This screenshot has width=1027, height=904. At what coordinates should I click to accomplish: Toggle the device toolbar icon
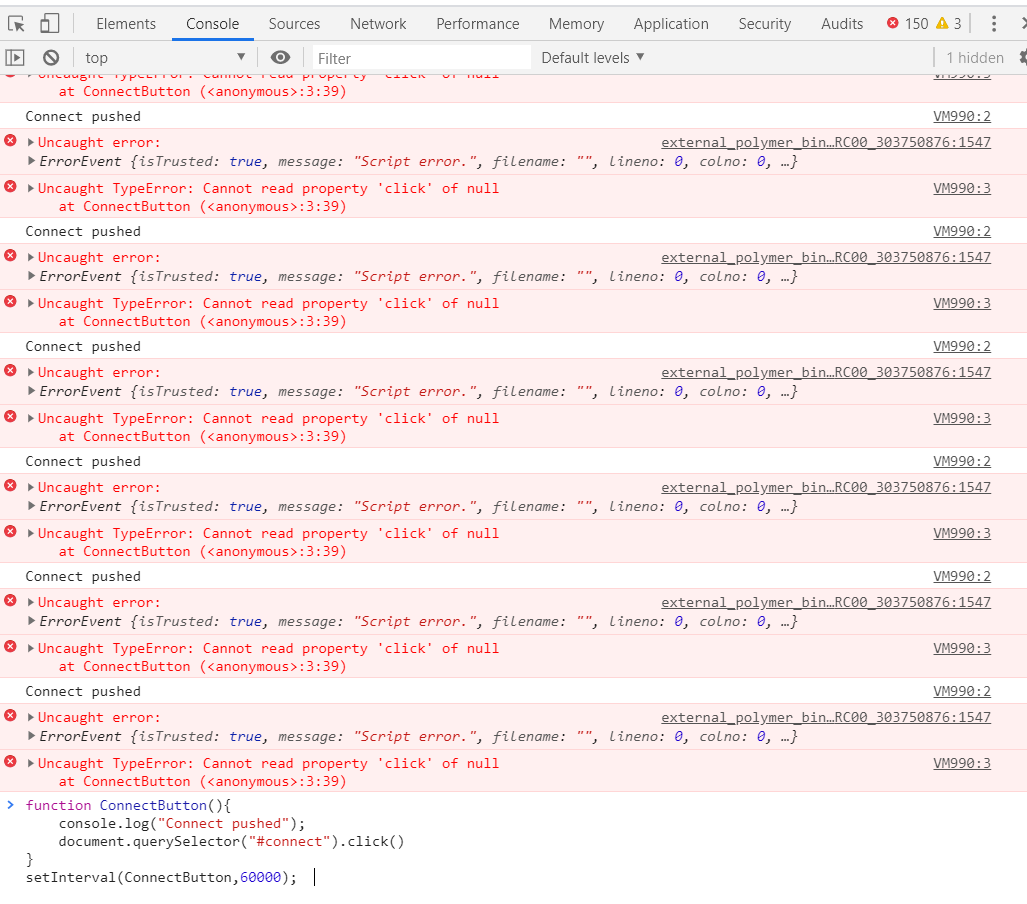pos(50,24)
